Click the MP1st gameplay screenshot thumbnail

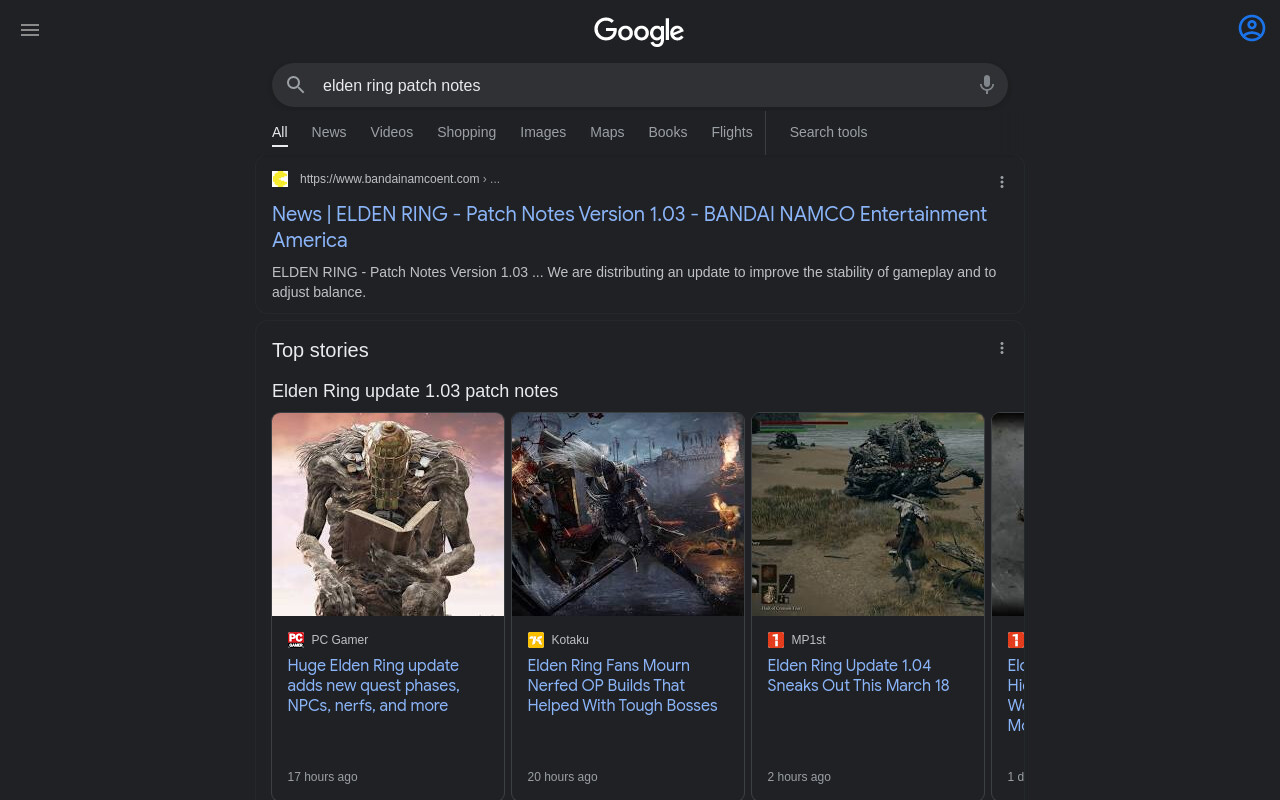868,515
